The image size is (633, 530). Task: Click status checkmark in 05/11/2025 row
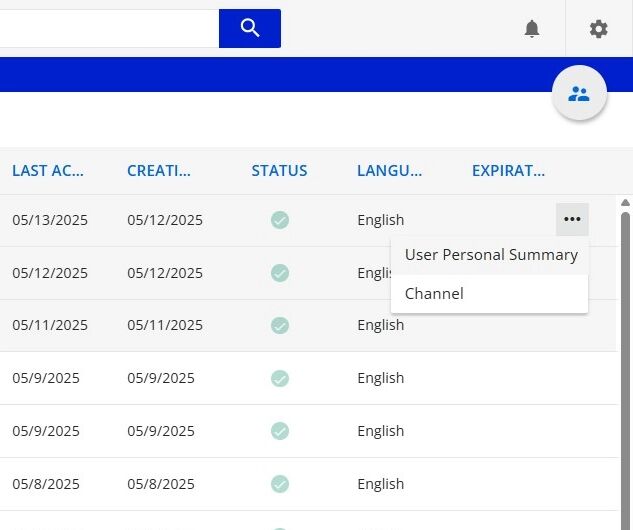click(280, 325)
